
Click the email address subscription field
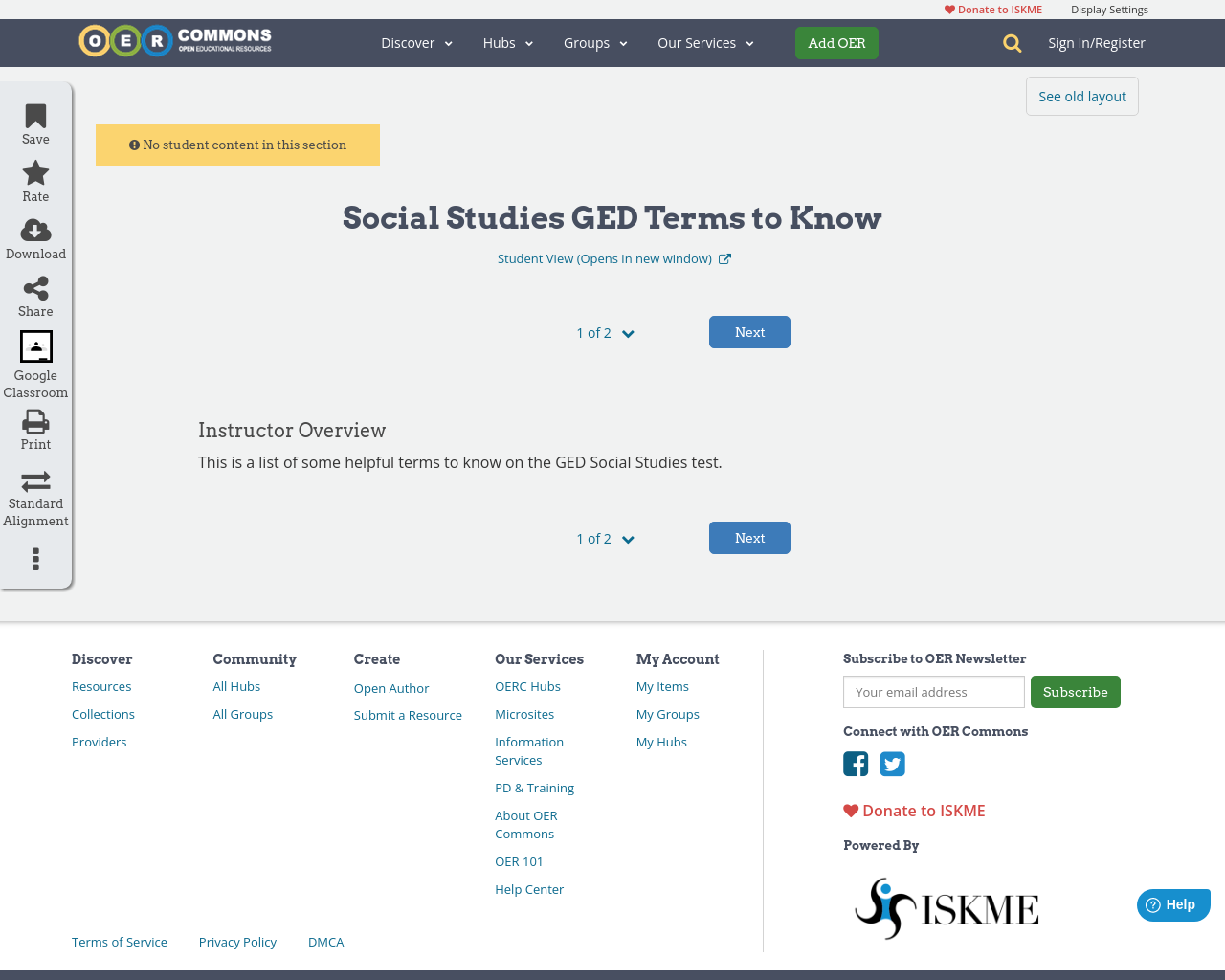point(933,691)
